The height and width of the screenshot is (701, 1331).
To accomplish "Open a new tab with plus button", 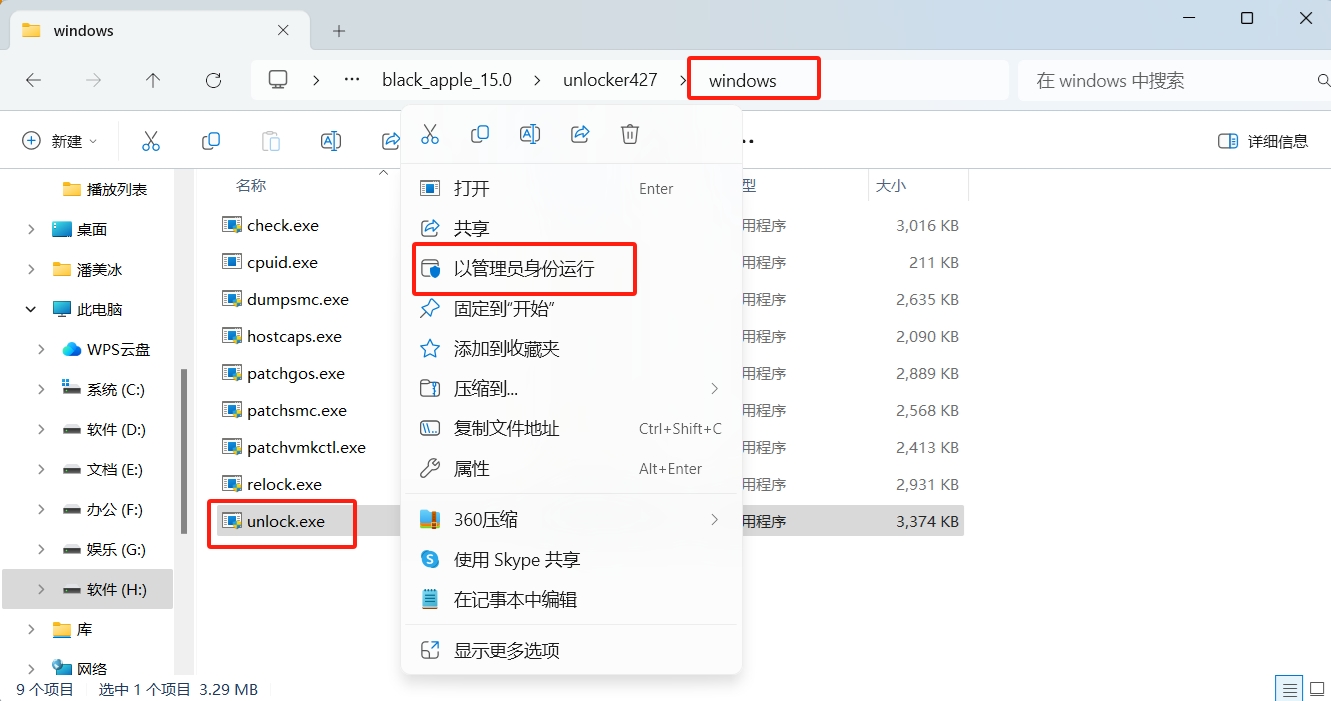I will 339,31.
